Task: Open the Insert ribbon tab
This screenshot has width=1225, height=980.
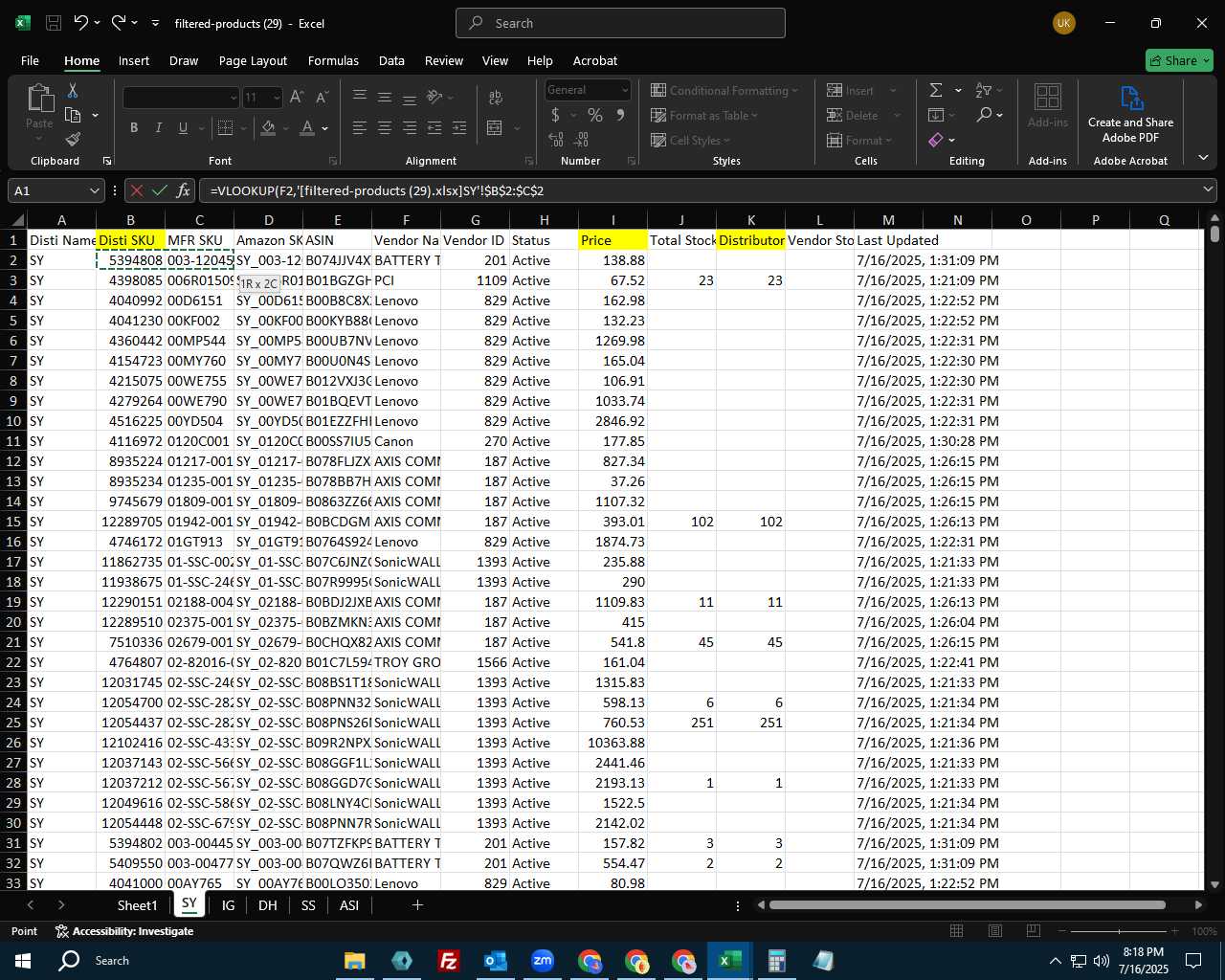Action: pyautogui.click(x=134, y=60)
